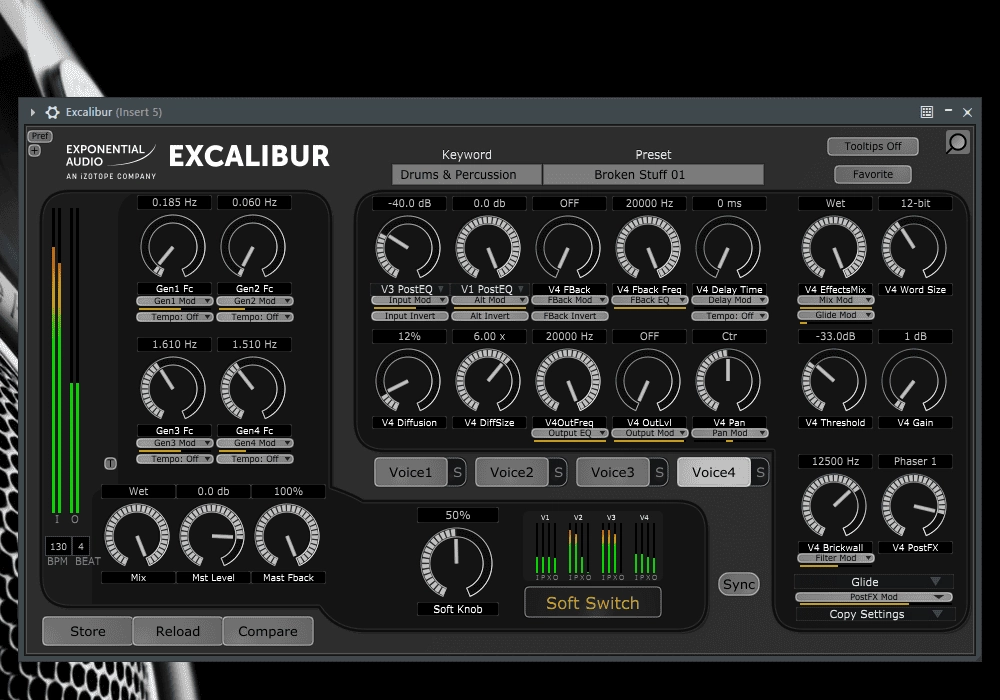1000x700 pixels.
Task: Click the small plus icon under Pref
Action: (x=34, y=150)
